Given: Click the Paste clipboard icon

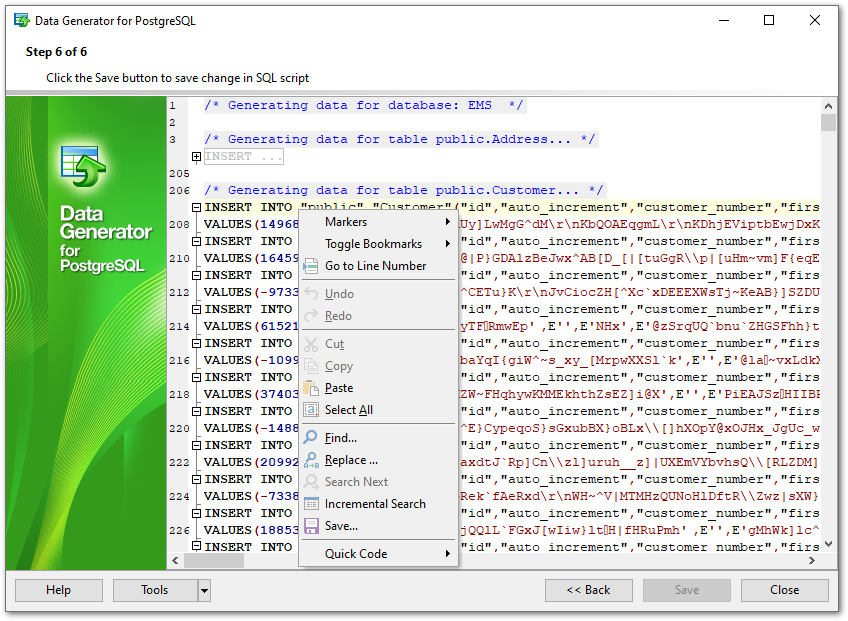Looking at the screenshot, I should tap(311, 388).
